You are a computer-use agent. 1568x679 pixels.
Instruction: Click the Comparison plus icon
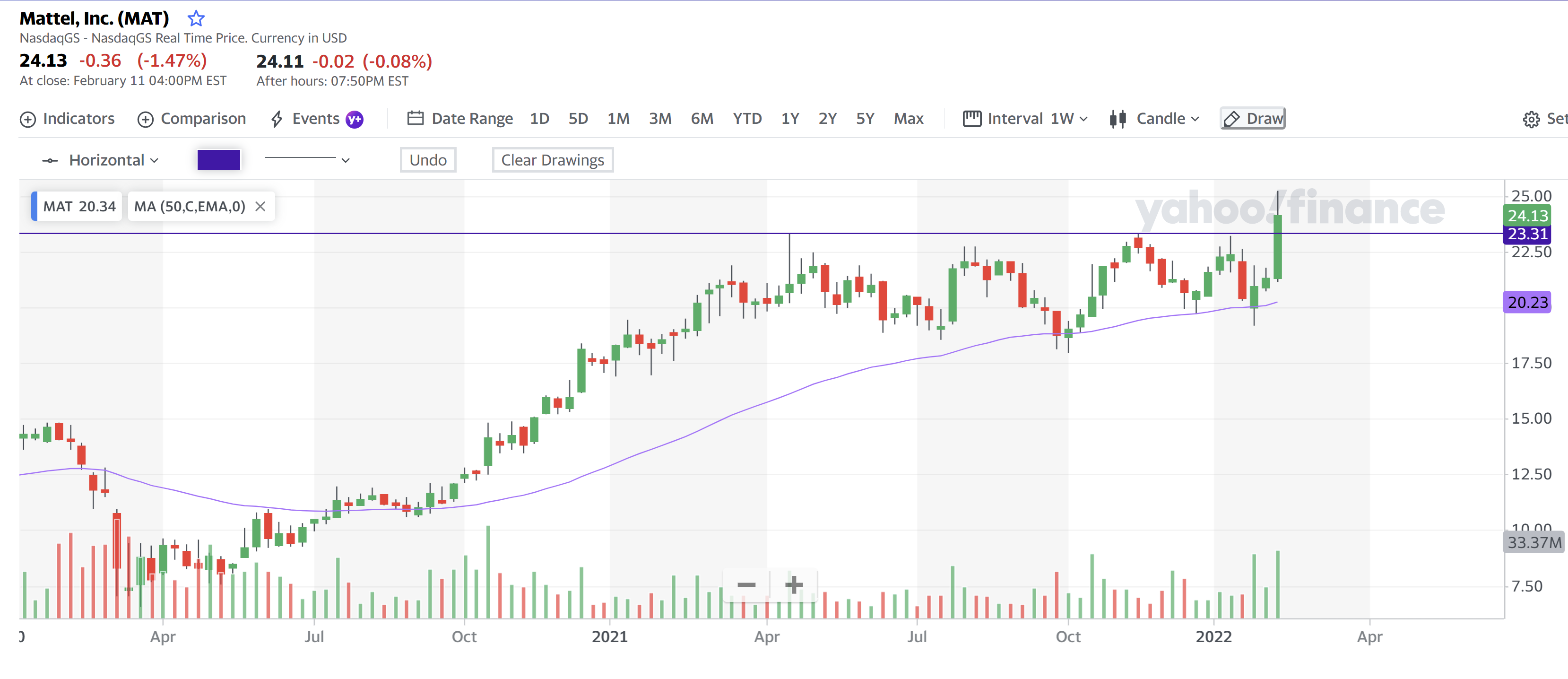[x=146, y=119]
